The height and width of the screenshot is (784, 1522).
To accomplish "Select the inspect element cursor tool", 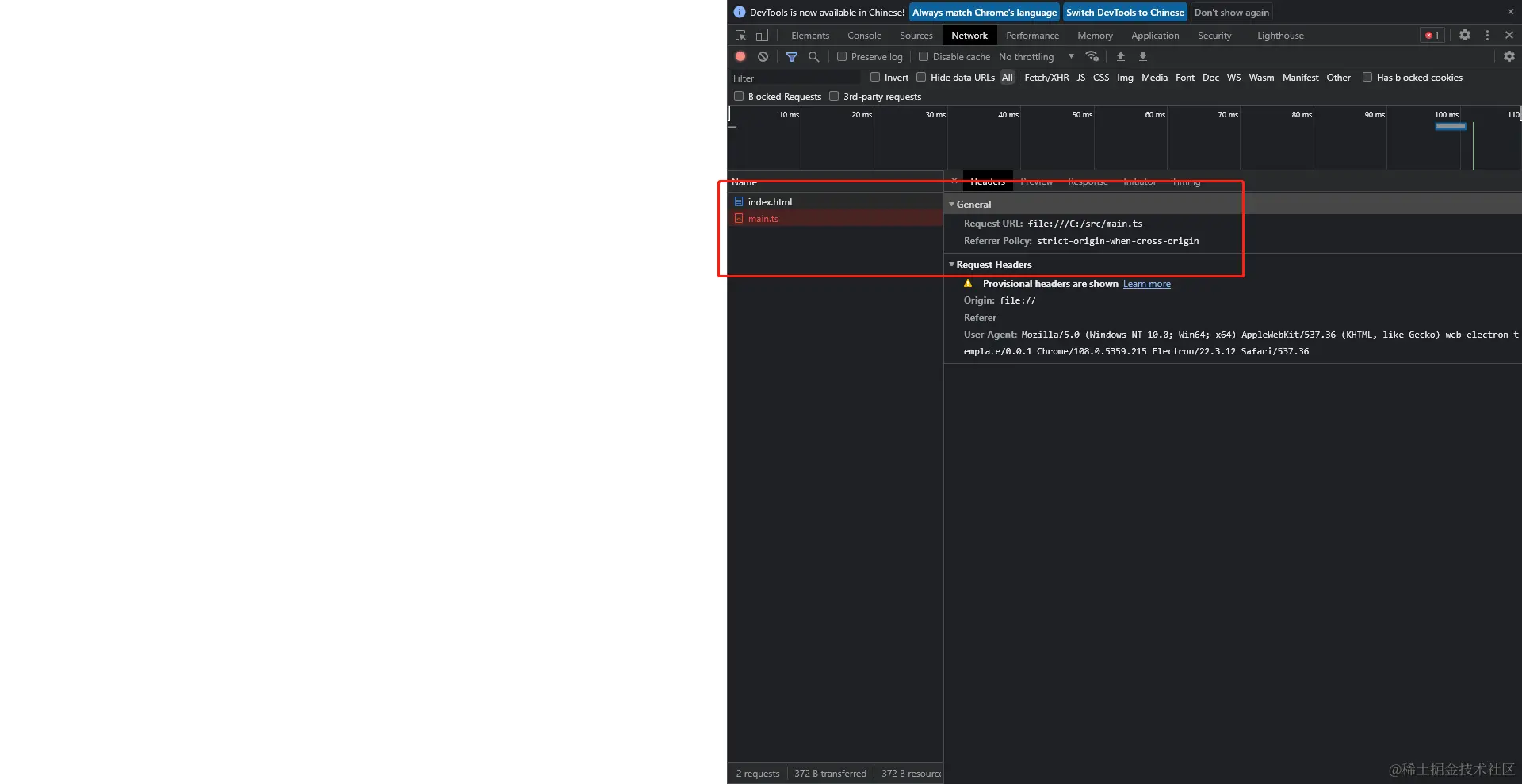I will point(740,35).
